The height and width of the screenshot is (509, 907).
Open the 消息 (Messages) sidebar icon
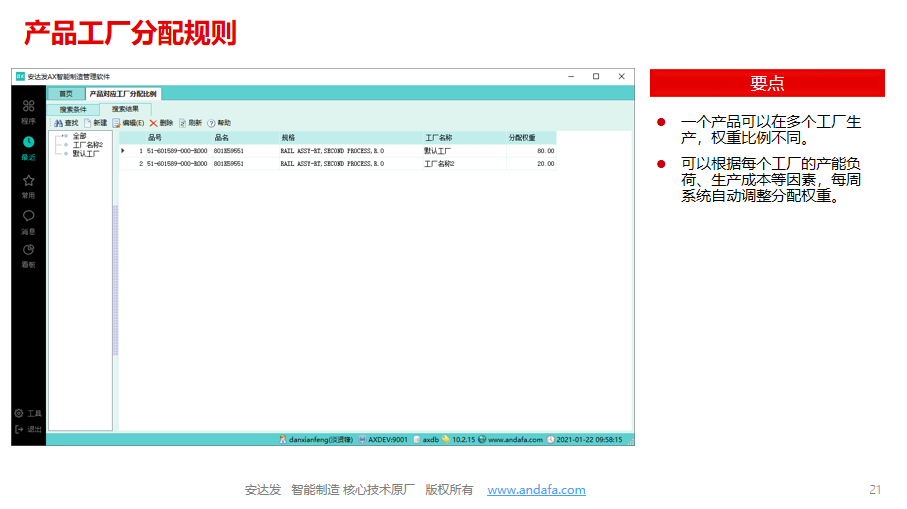click(28, 216)
